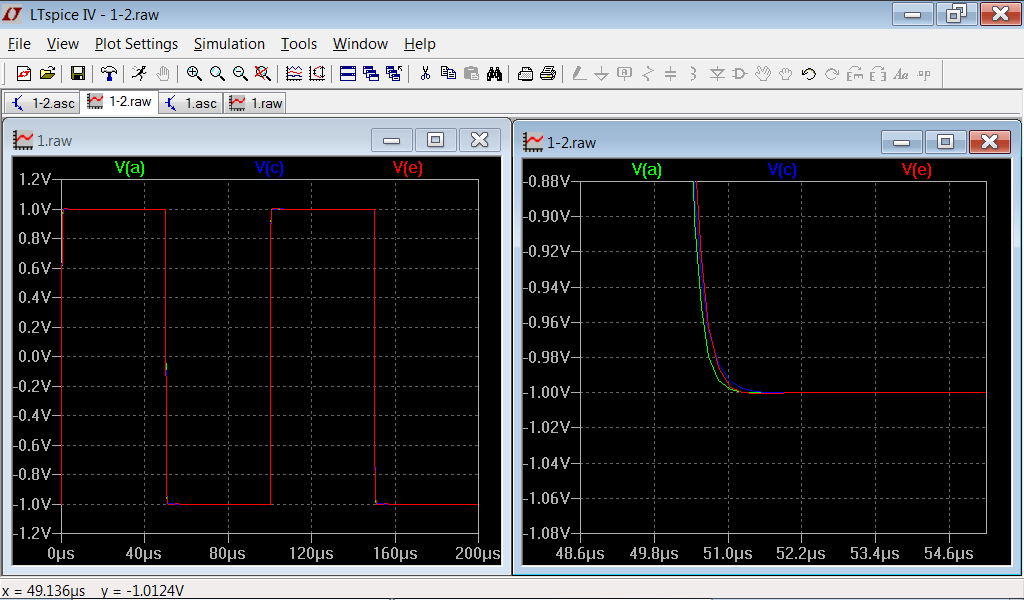Open Control Panel via the hammer icon
The width and height of the screenshot is (1024, 600).
pos(109,73)
